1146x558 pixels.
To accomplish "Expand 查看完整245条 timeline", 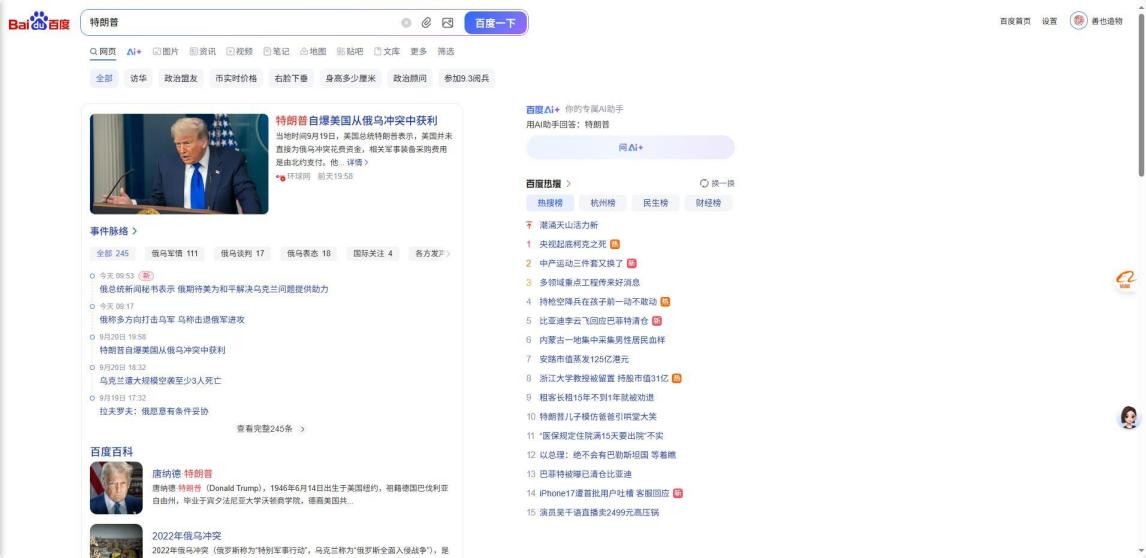I will pos(270,429).
